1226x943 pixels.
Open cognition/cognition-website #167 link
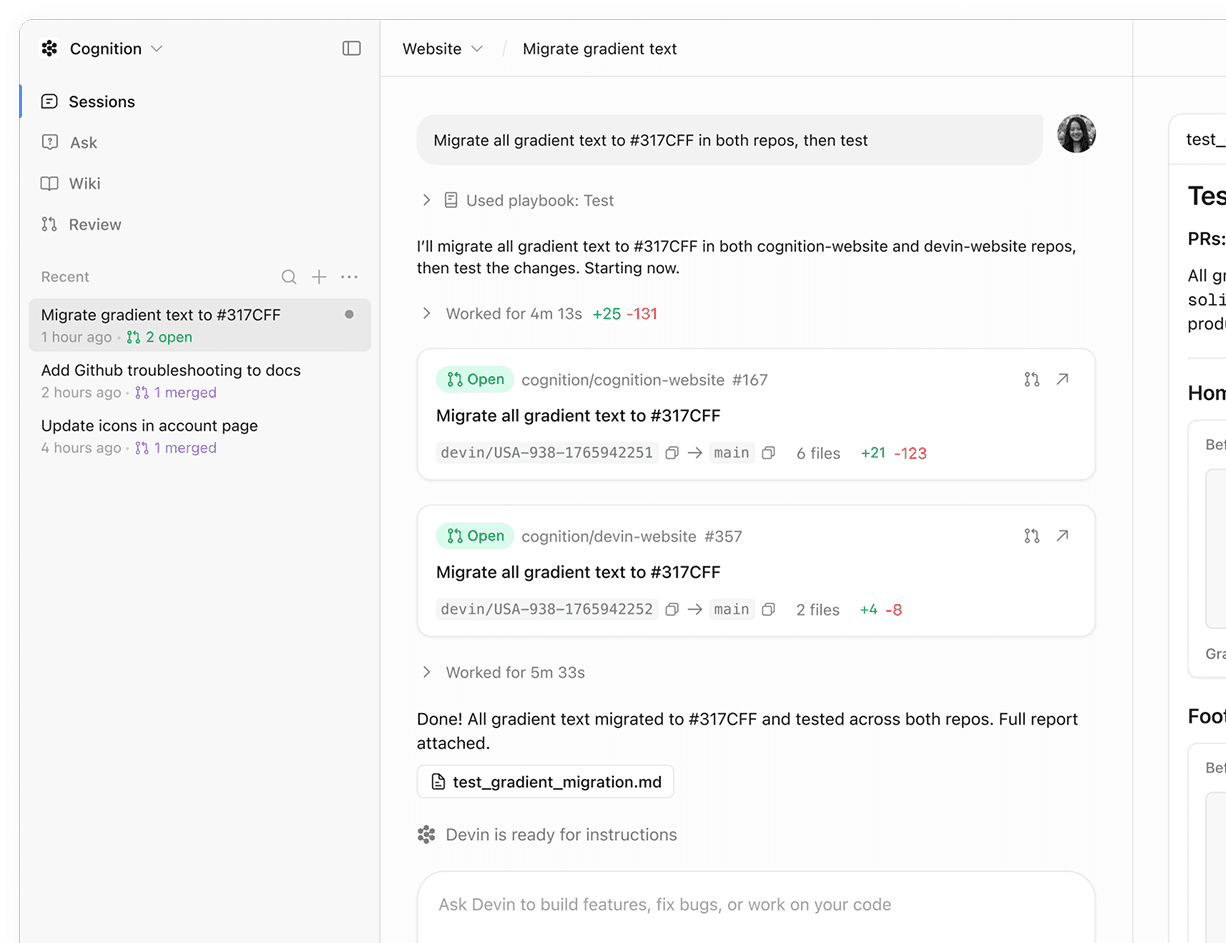coord(645,380)
